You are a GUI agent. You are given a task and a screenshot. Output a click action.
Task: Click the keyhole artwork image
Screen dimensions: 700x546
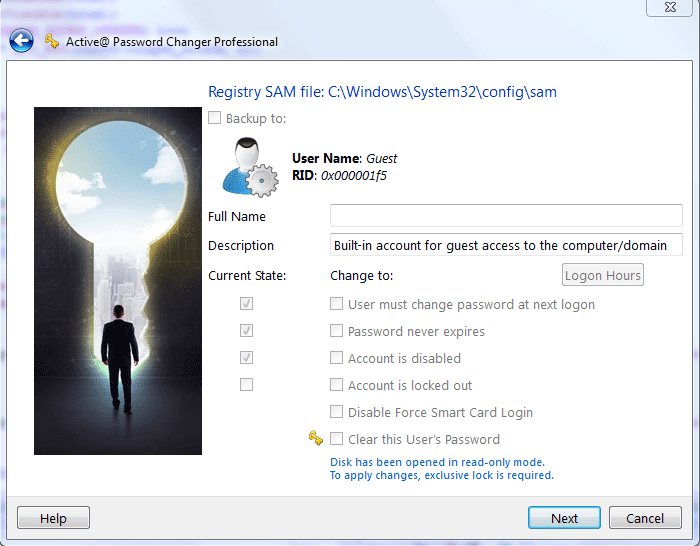(118, 281)
